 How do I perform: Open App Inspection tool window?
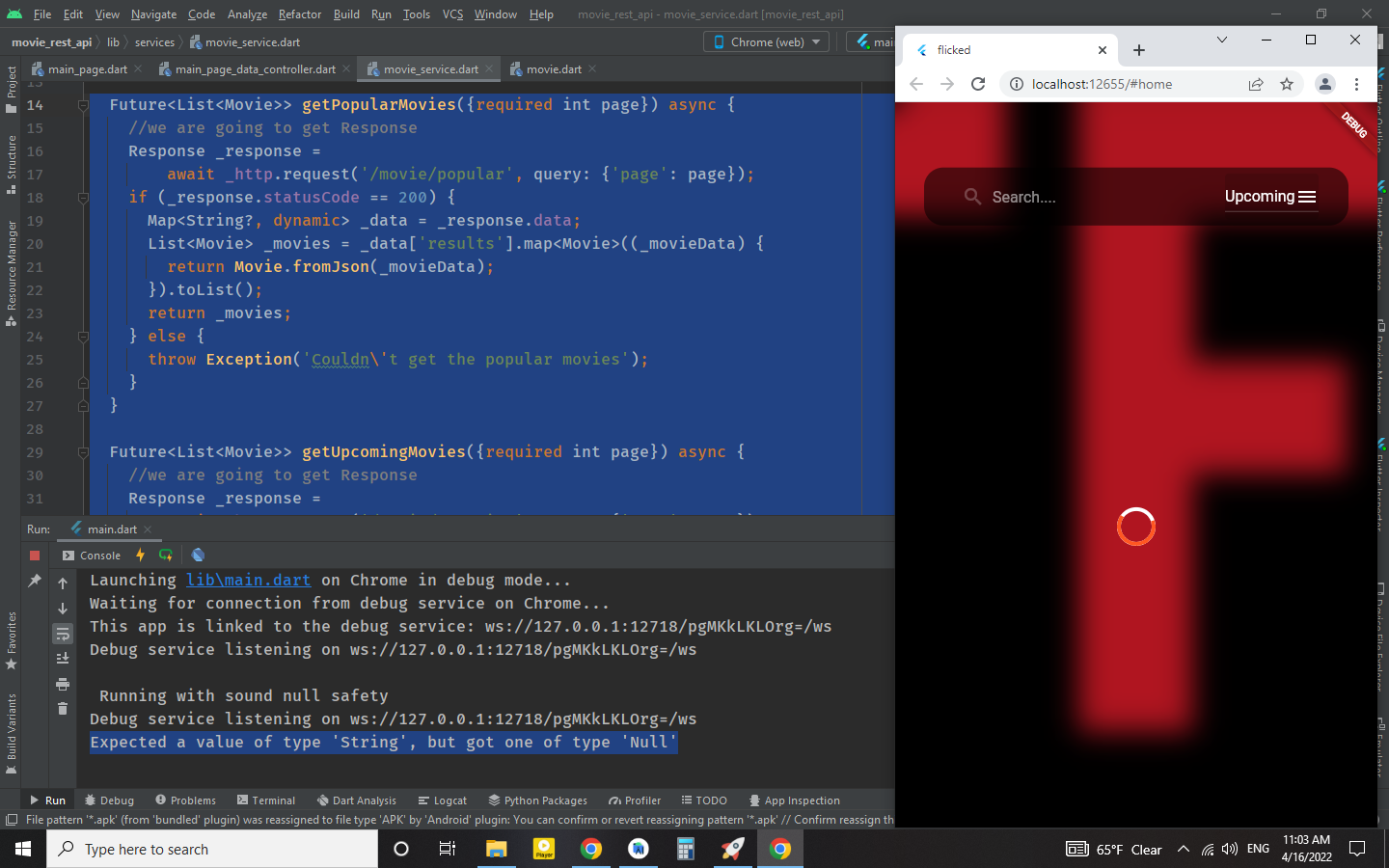coord(795,800)
